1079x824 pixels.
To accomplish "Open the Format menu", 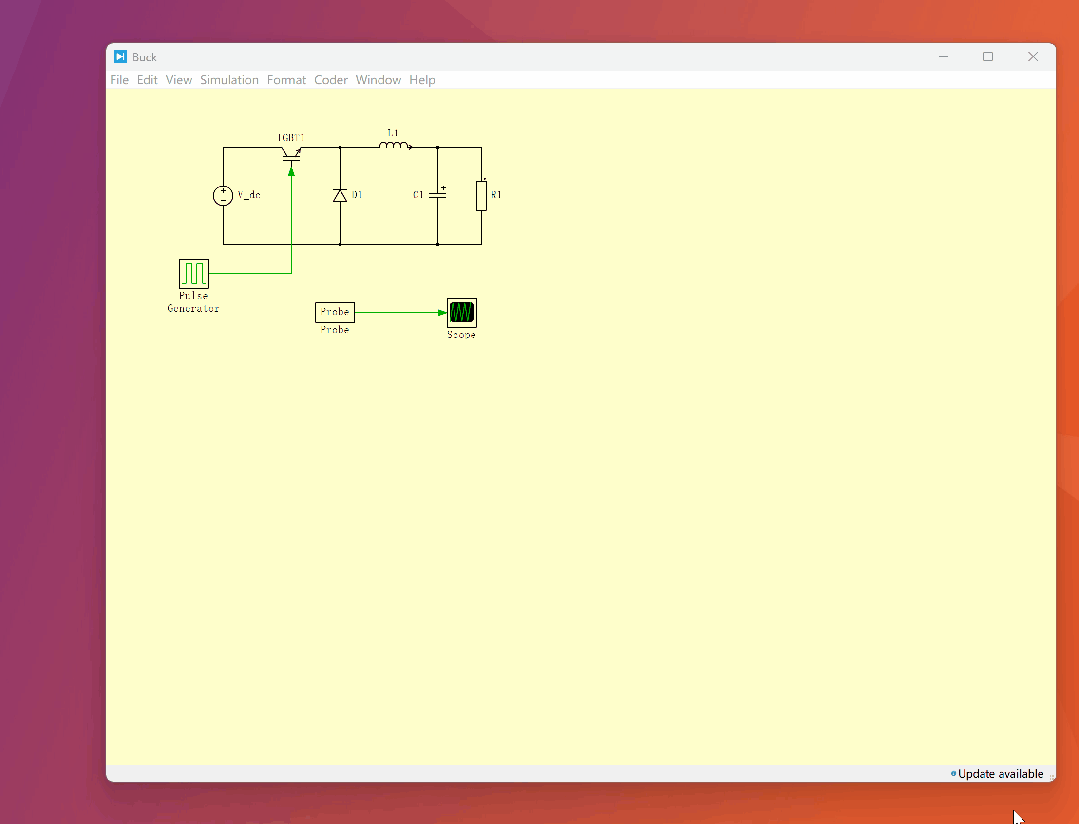I will pos(286,80).
